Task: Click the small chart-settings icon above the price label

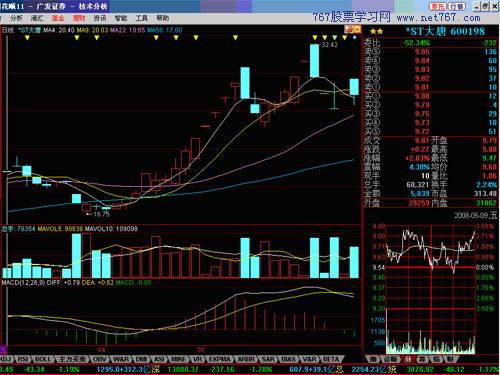Action: click(x=353, y=30)
